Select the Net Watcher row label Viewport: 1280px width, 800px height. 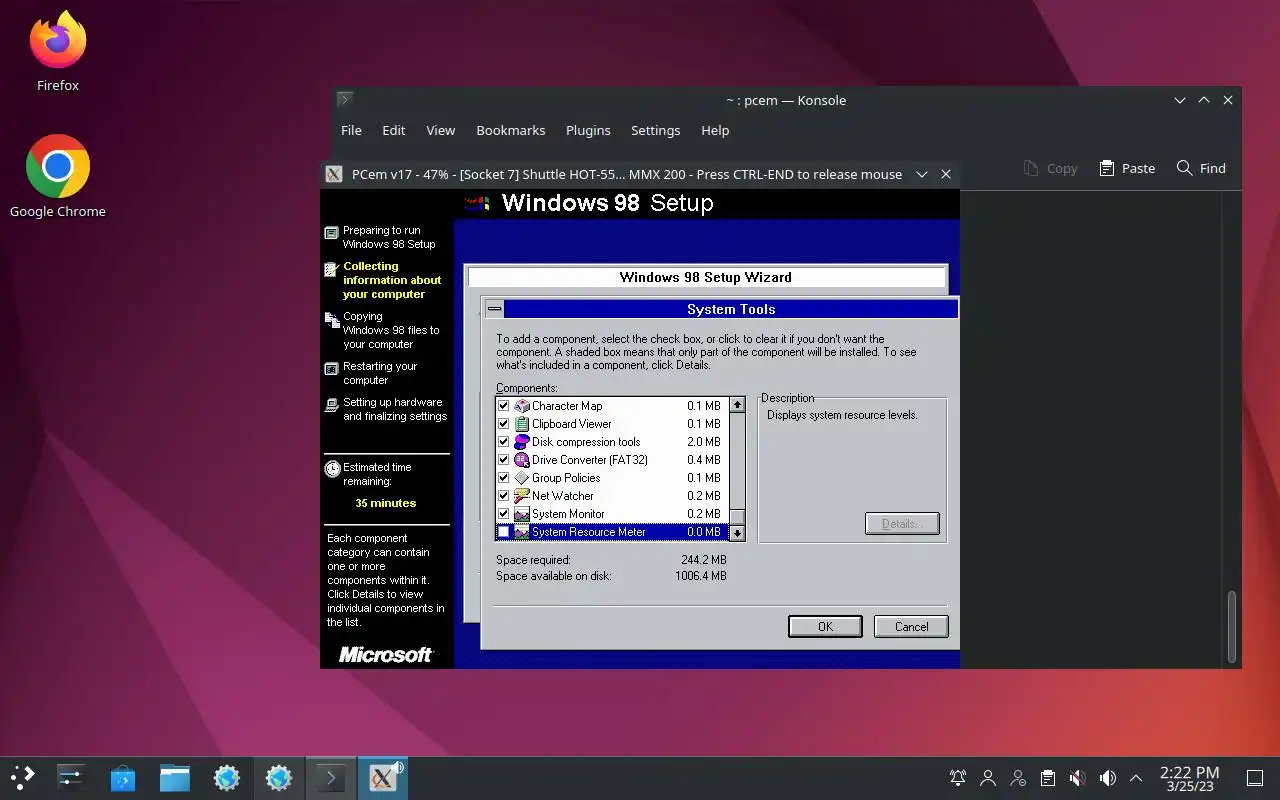click(563, 496)
